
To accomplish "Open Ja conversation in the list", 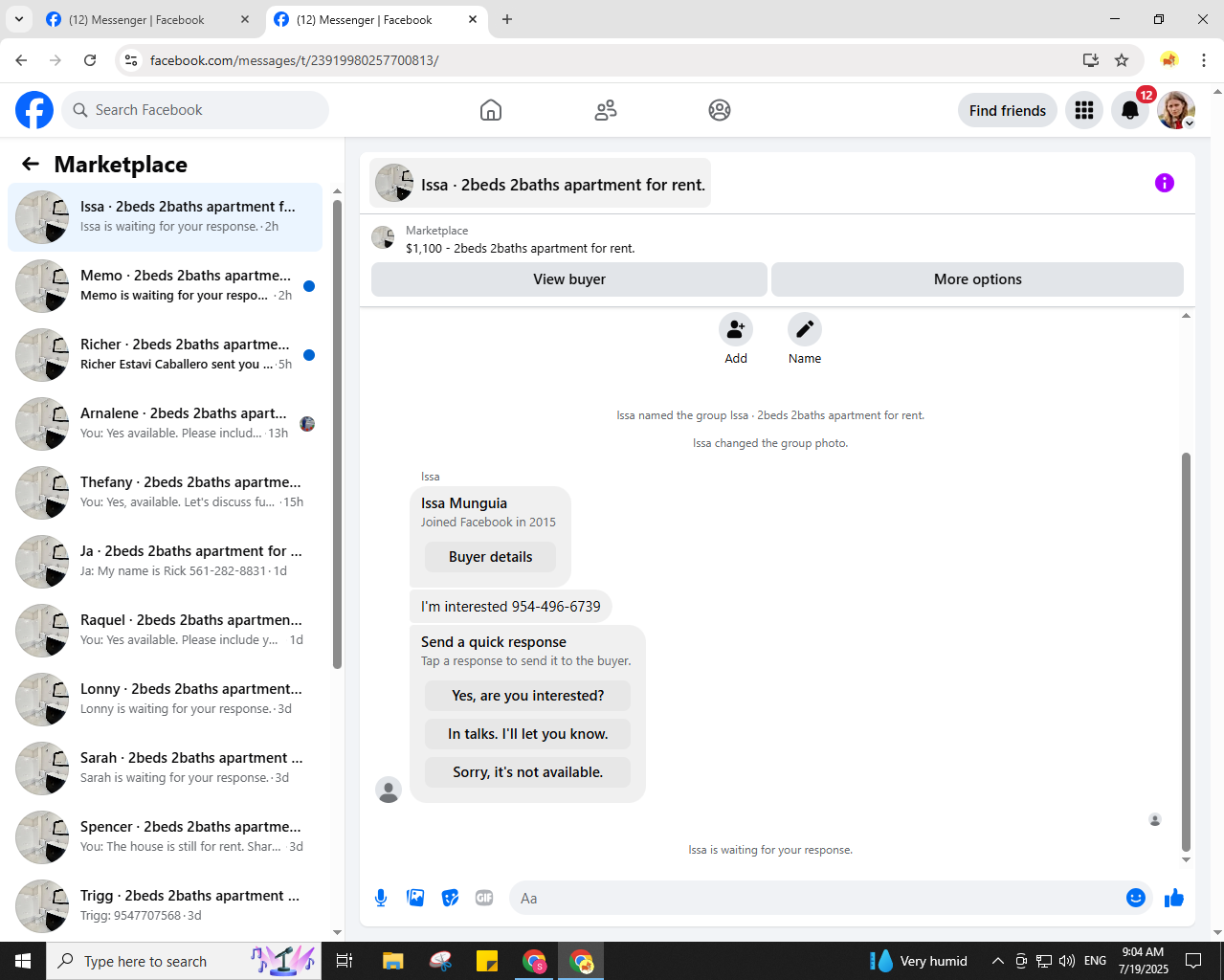I will [165, 562].
